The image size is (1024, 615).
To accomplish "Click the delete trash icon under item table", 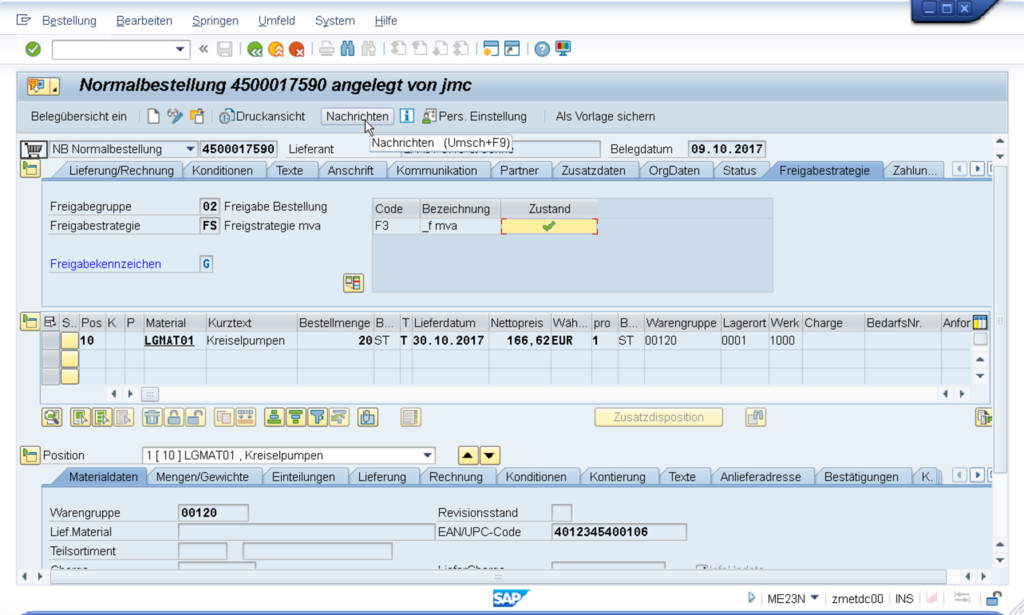I will click(152, 417).
